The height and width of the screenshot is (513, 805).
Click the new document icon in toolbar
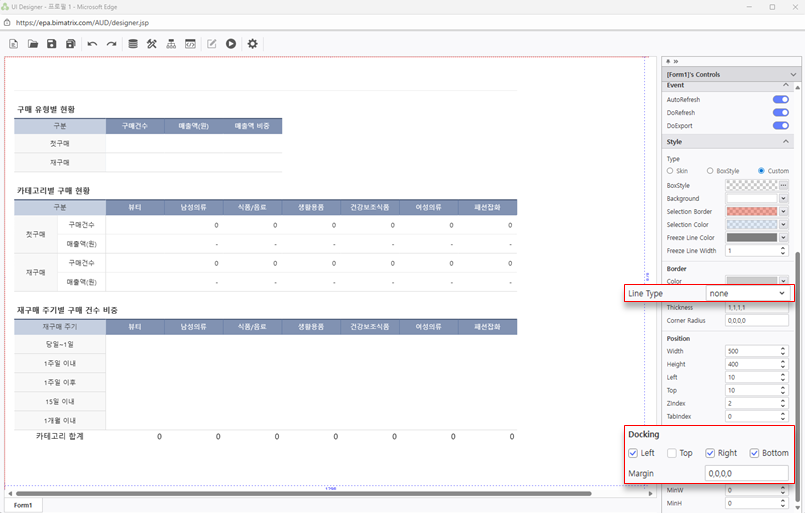[14, 44]
